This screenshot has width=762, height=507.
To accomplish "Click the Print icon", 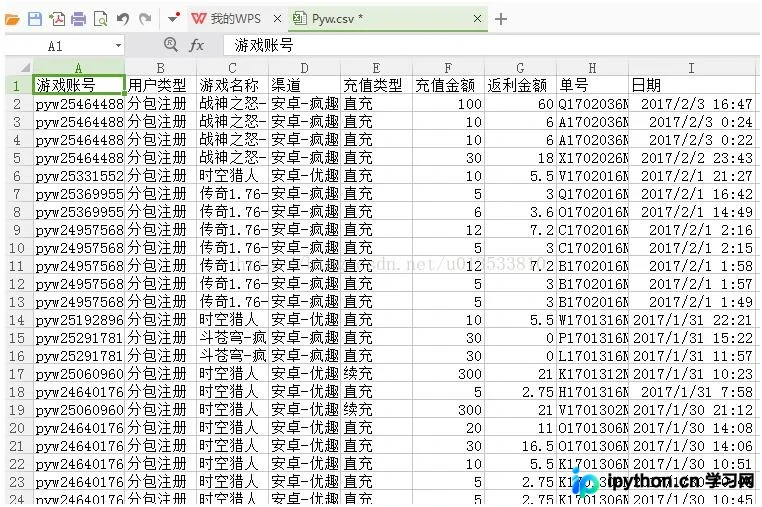I will 78,19.
